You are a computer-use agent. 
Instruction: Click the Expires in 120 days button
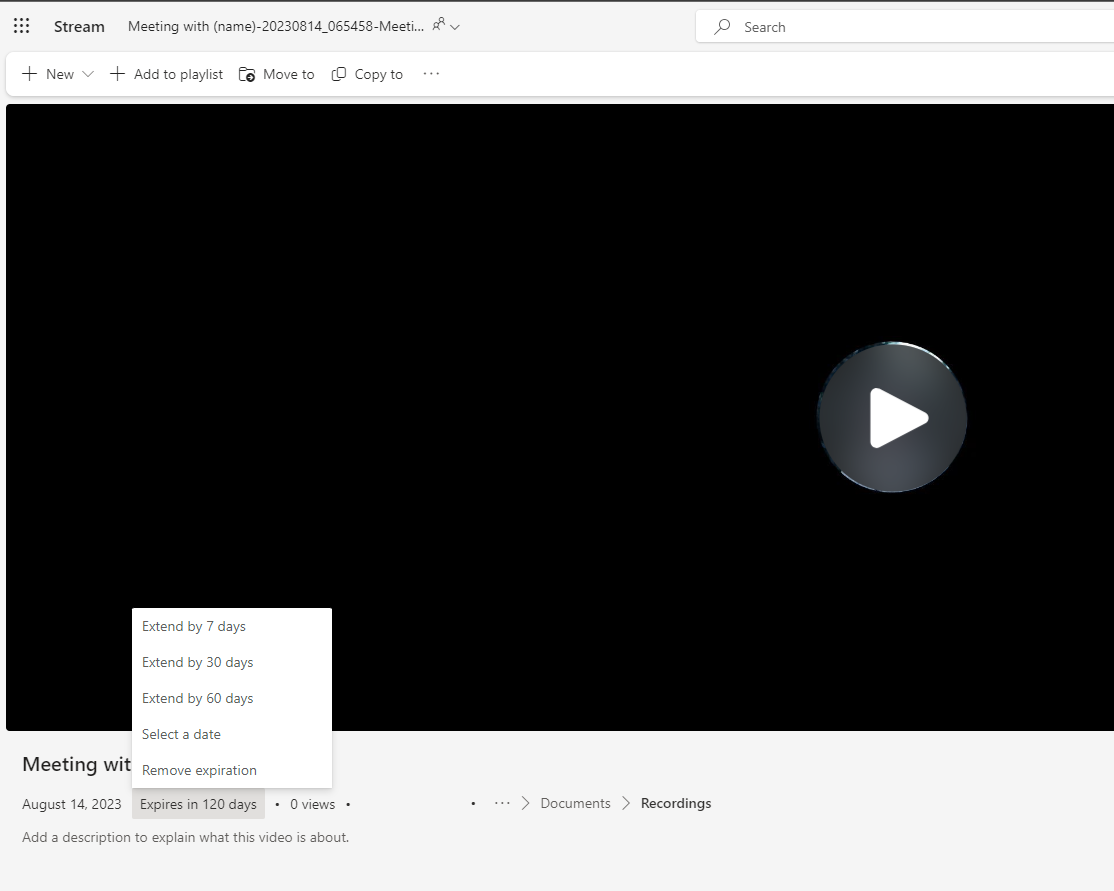pos(198,804)
